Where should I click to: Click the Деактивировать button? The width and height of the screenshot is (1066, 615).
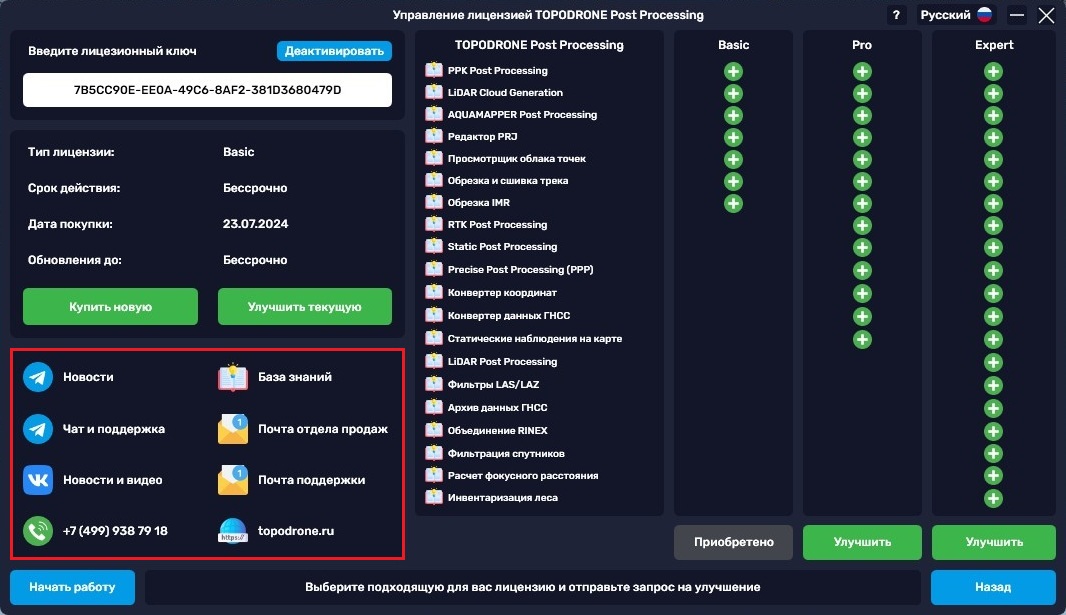334,51
